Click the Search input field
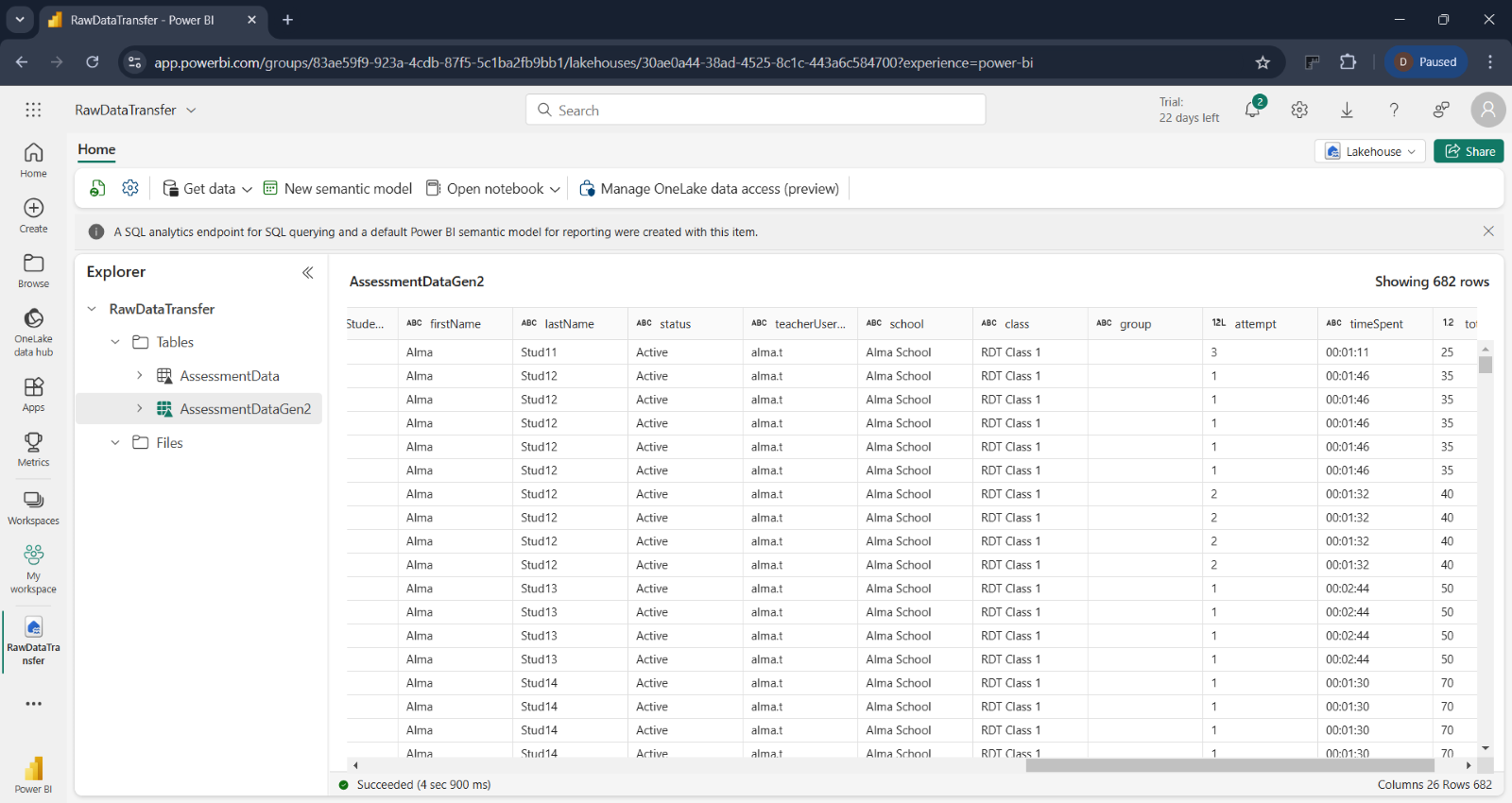The width and height of the screenshot is (1512, 803). [755, 110]
